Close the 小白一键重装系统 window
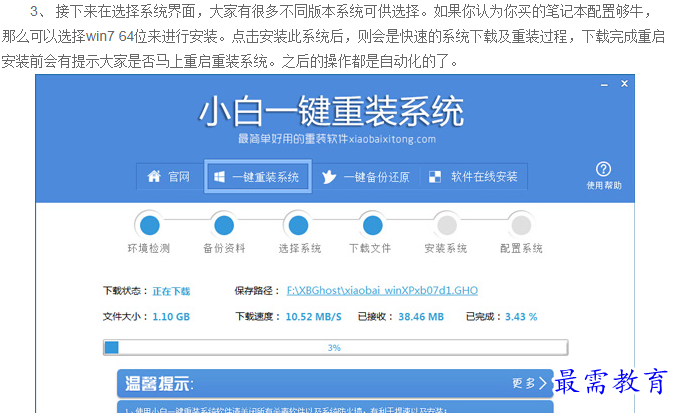 point(624,84)
